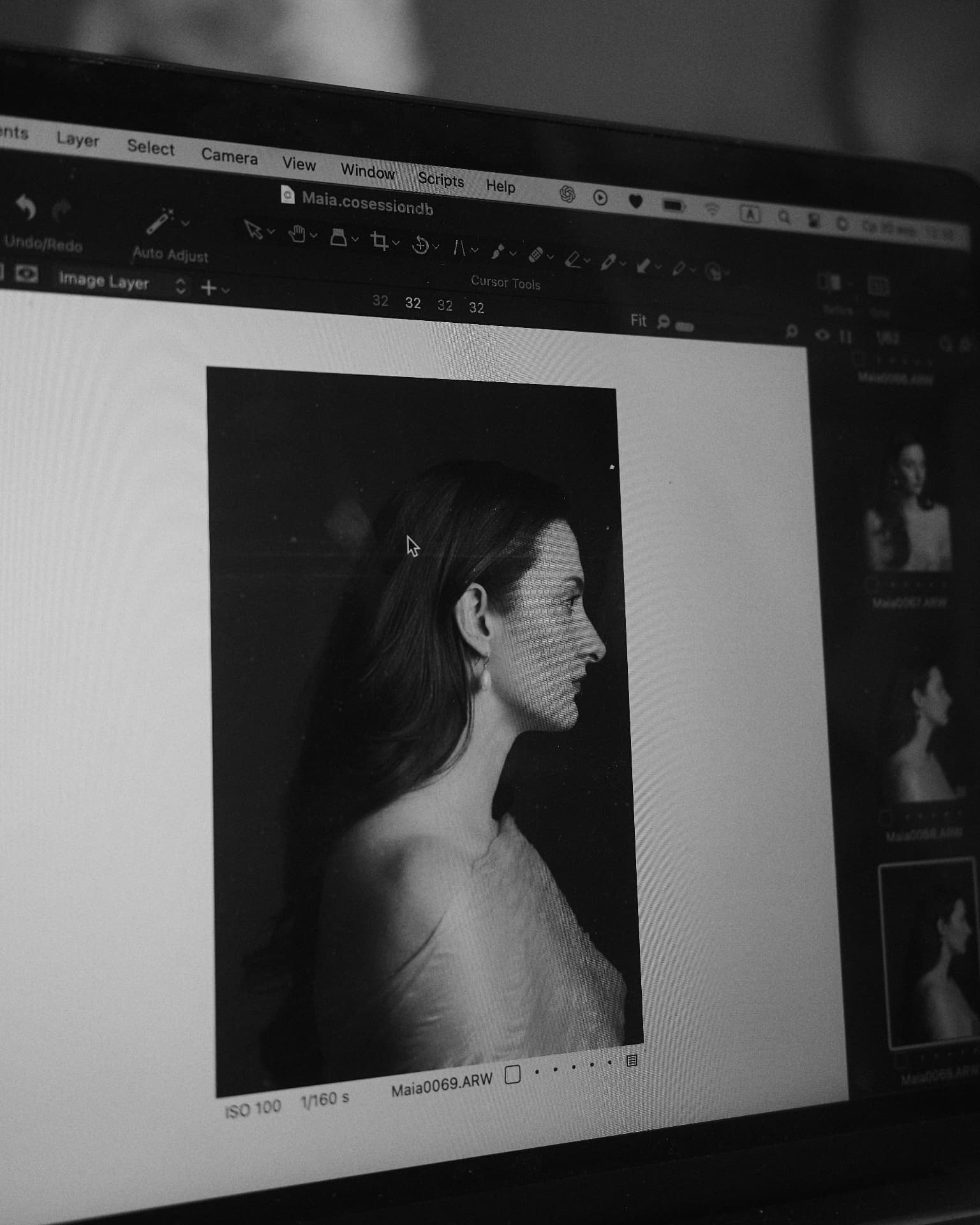Expand the Loupe tool chevron
The image size is (980, 1225).
click(x=355, y=239)
